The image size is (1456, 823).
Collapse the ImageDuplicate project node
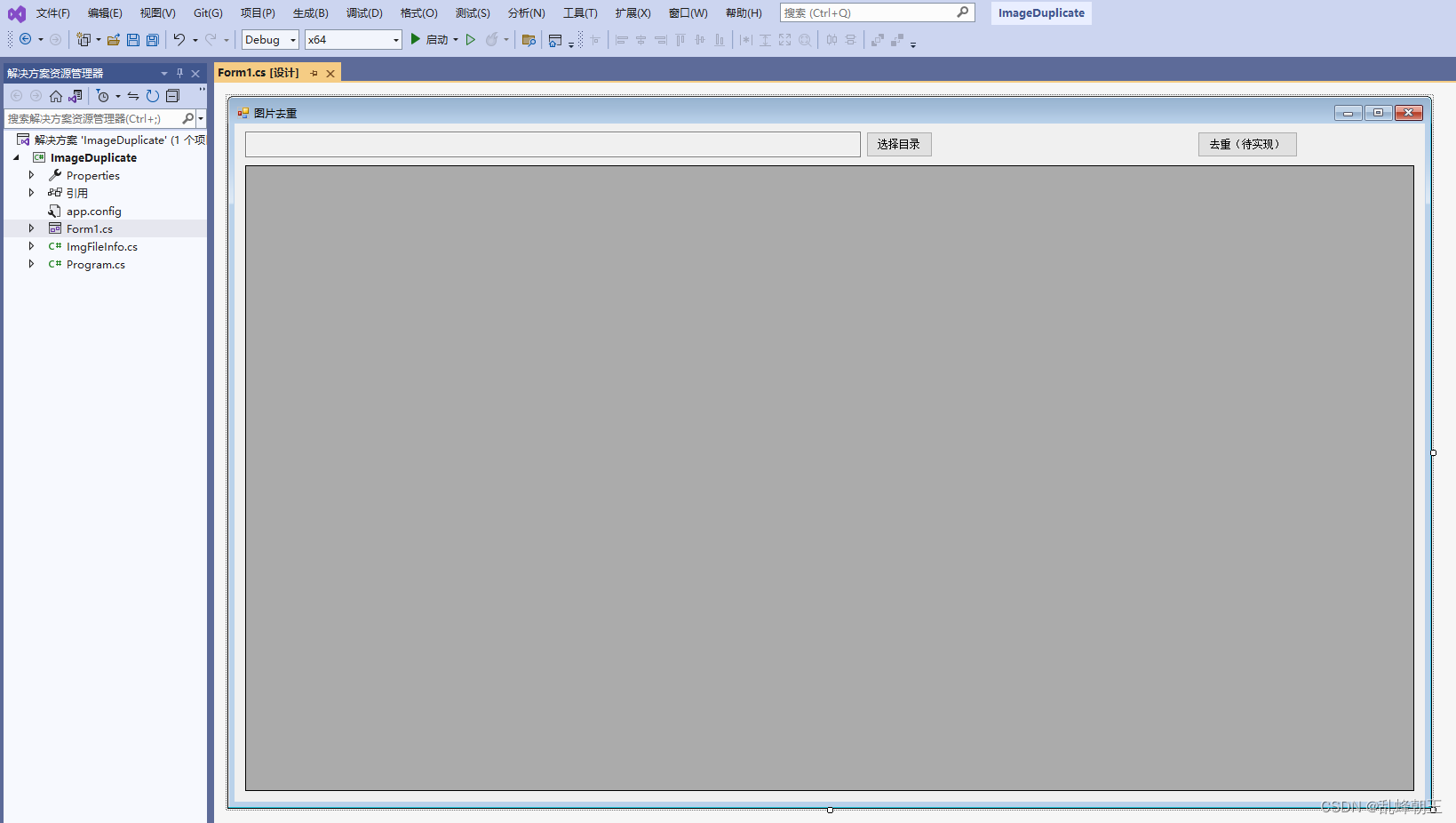16,157
